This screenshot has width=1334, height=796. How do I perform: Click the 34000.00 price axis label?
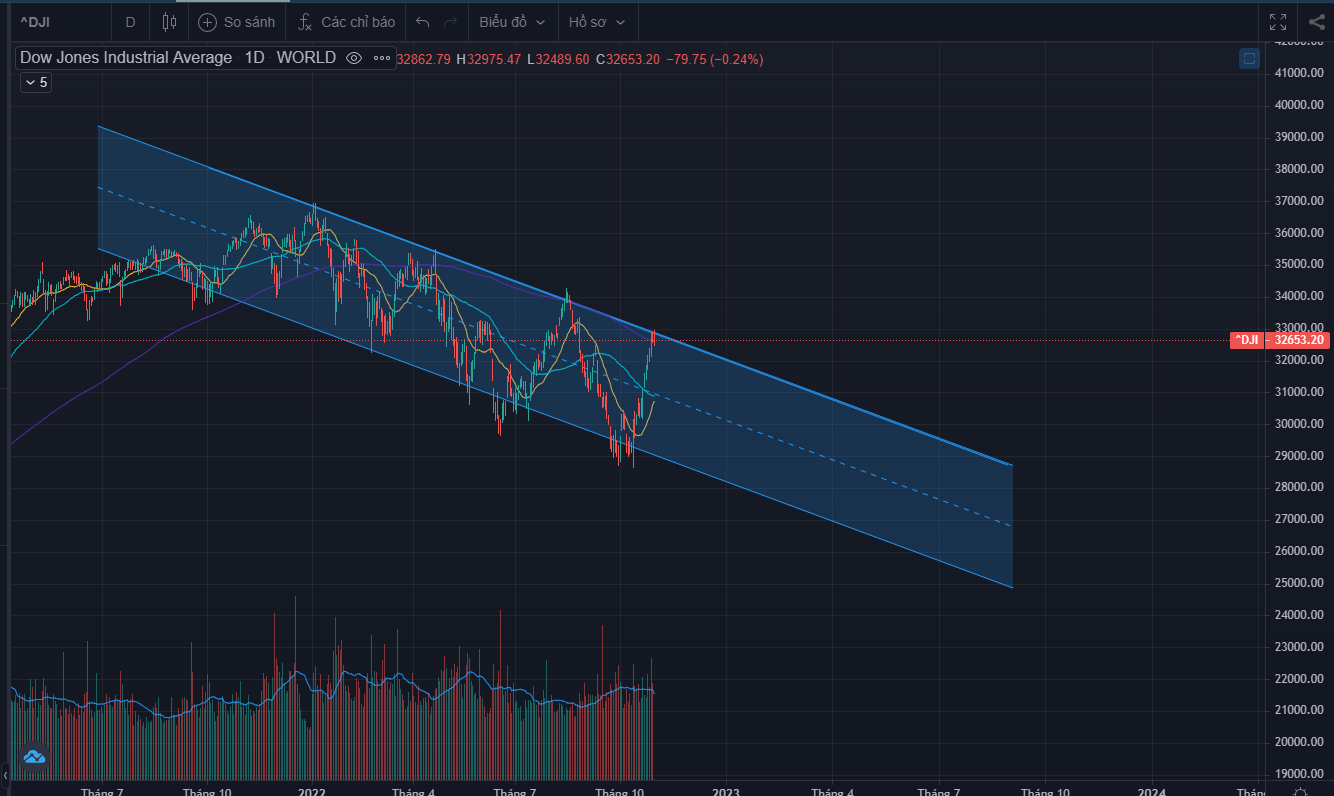click(1298, 296)
